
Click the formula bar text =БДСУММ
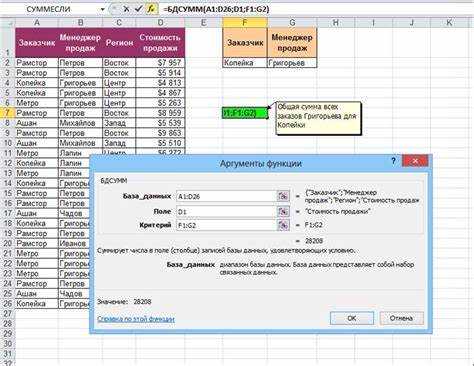[x=216, y=9]
